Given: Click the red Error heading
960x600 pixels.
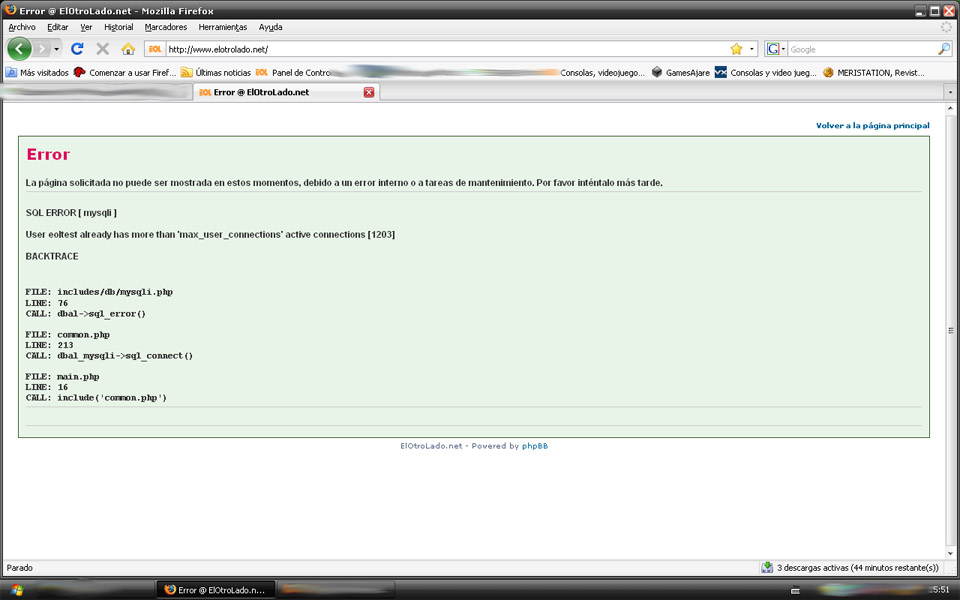Looking at the screenshot, I should [48, 154].
